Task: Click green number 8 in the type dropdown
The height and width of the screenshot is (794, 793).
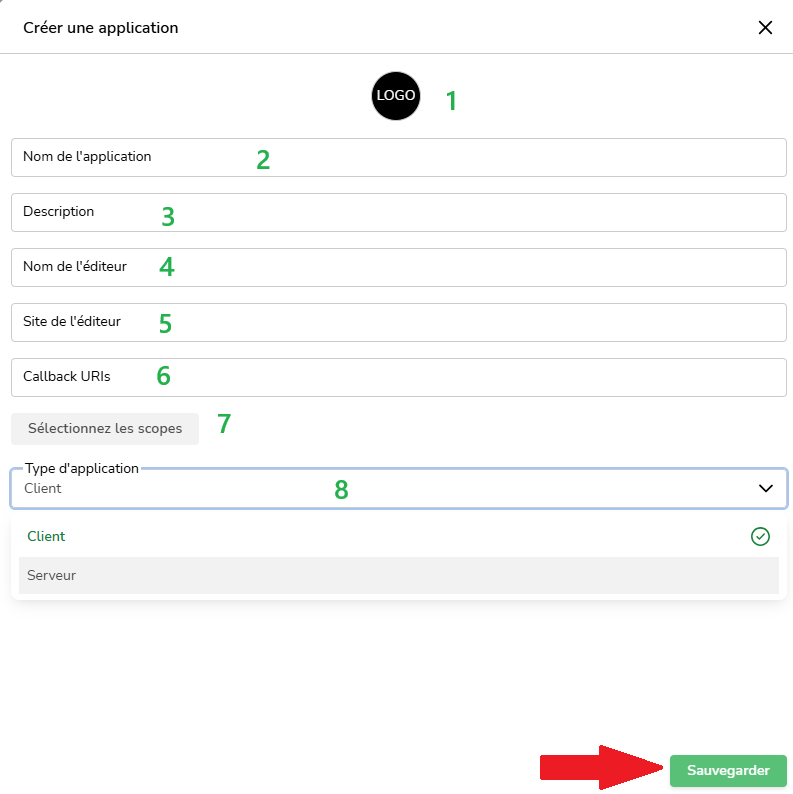Action: coord(341,490)
